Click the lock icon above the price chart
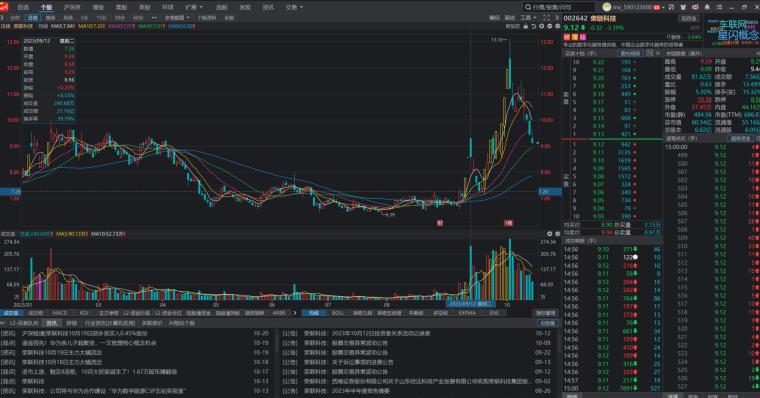760x398 pixels. 526,26
